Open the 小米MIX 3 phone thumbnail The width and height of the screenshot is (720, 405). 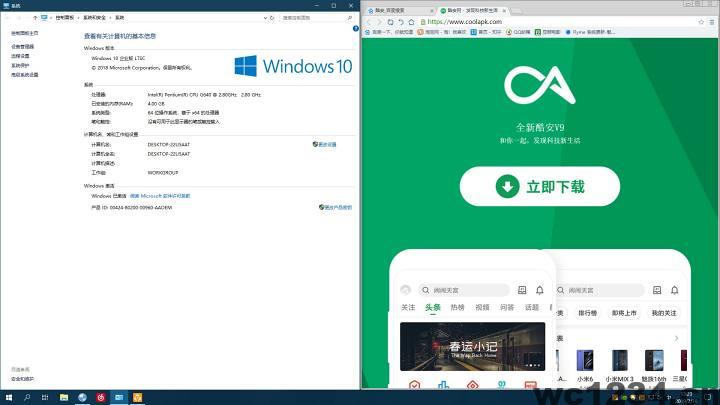pyautogui.click(x=619, y=361)
